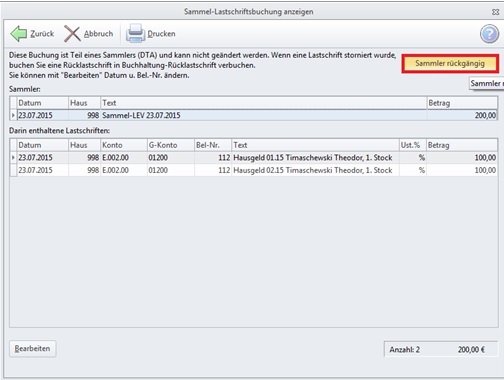Click Konto E.002.00 in the Hausgeld 01.15 row
This screenshot has height=380, width=504.
tap(115, 157)
